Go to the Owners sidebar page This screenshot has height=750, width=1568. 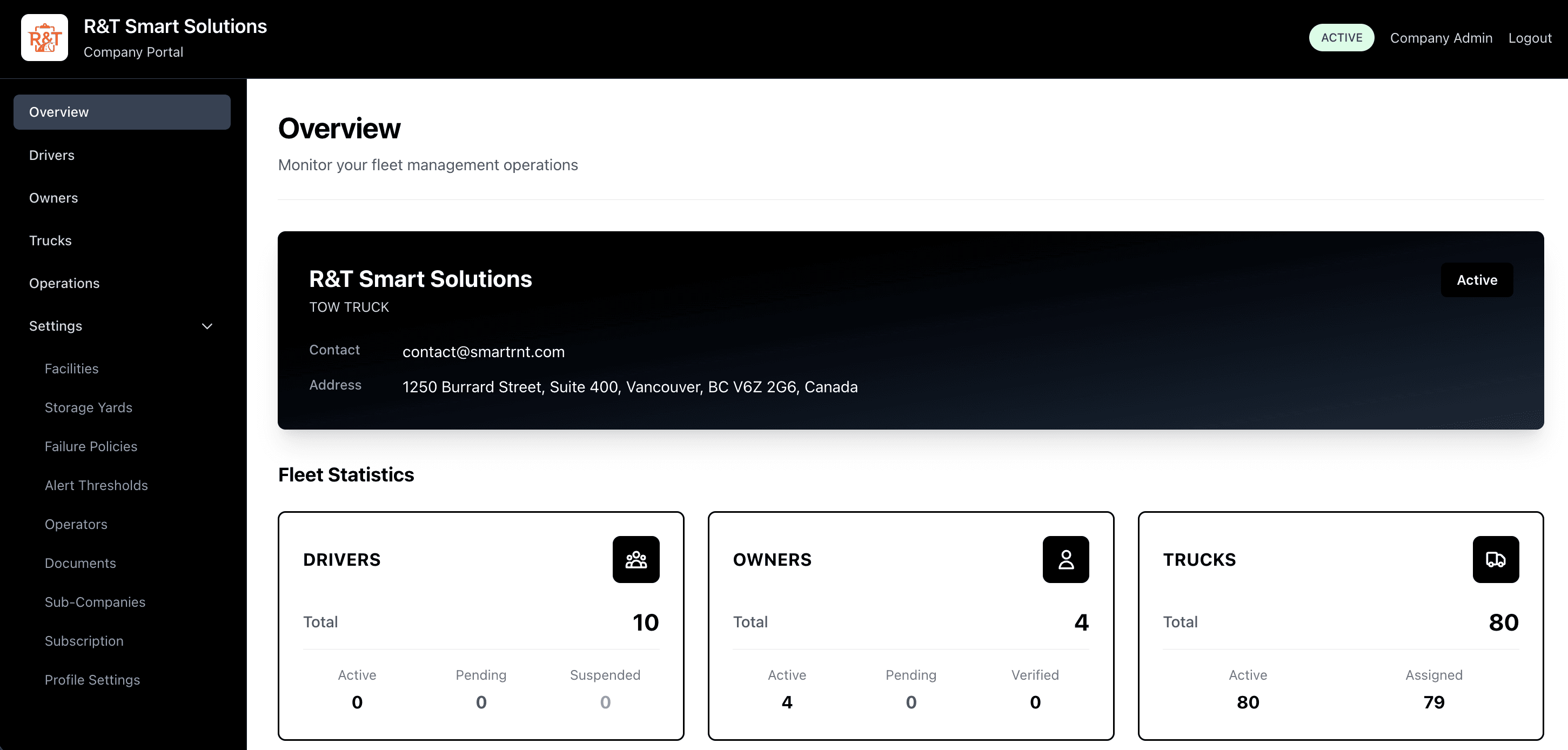[53, 198]
